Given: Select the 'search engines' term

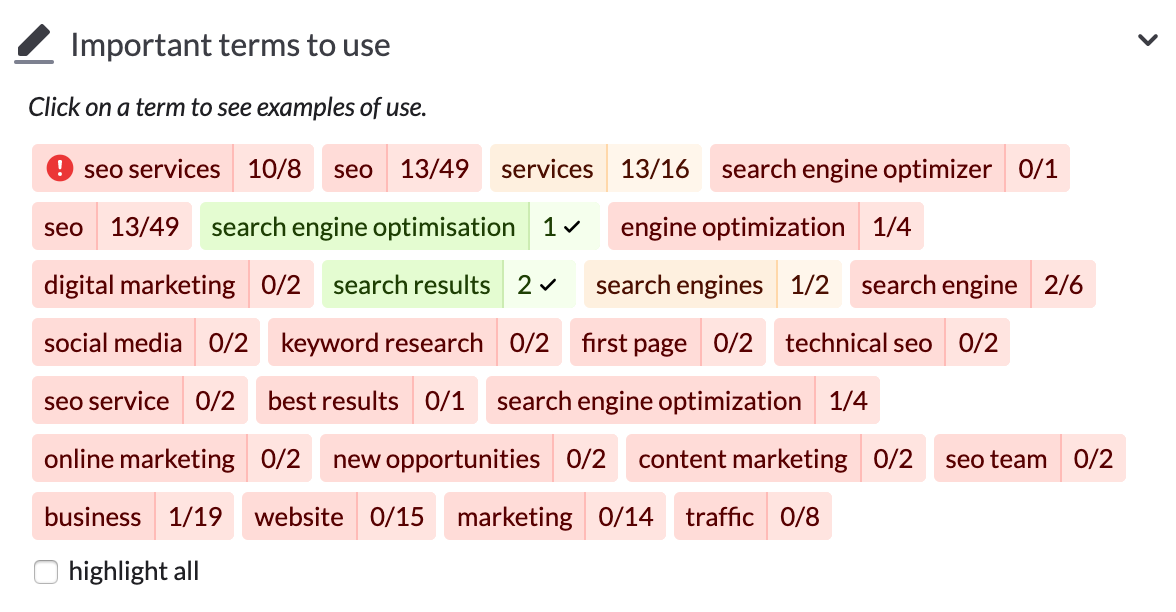Looking at the screenshot, I should (679, 284).
